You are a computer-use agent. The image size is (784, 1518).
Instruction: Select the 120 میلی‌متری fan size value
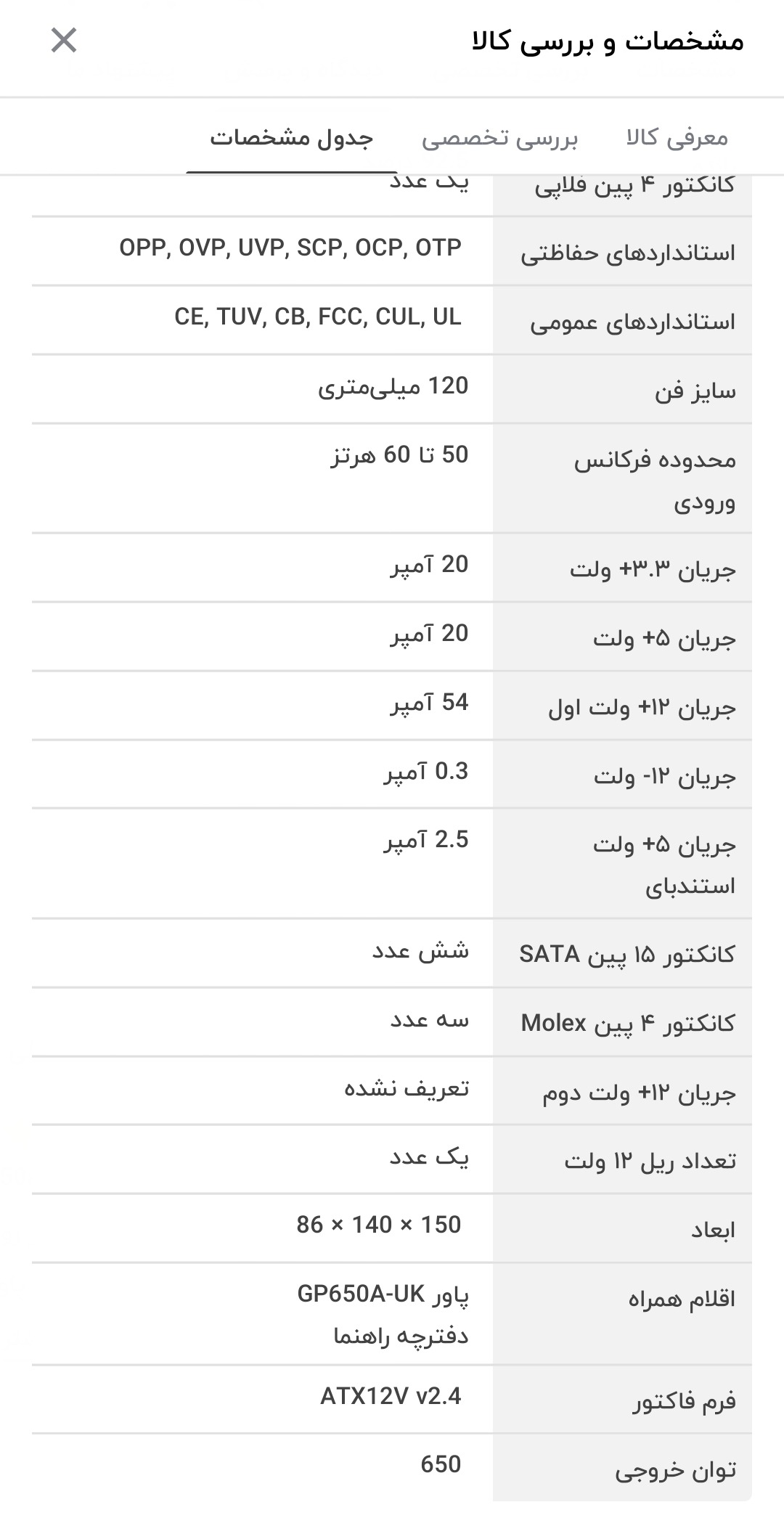(x=393, y=386)
